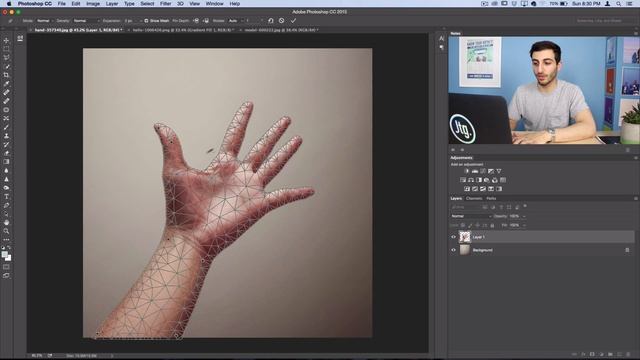The width and height of the screenshot is (640, 360).
Task: Switch to the Channels tab
Action: point(474,198)
